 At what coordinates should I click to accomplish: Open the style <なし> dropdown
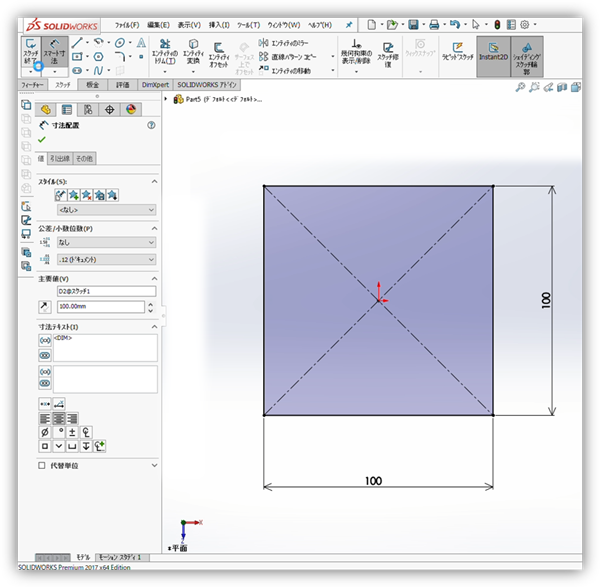pyautogui.click(x=106, y=210)
